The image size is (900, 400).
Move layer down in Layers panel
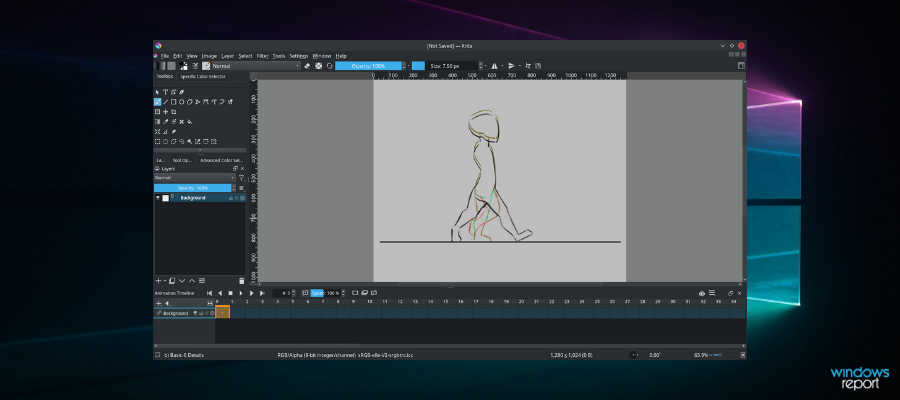point(182,281)
